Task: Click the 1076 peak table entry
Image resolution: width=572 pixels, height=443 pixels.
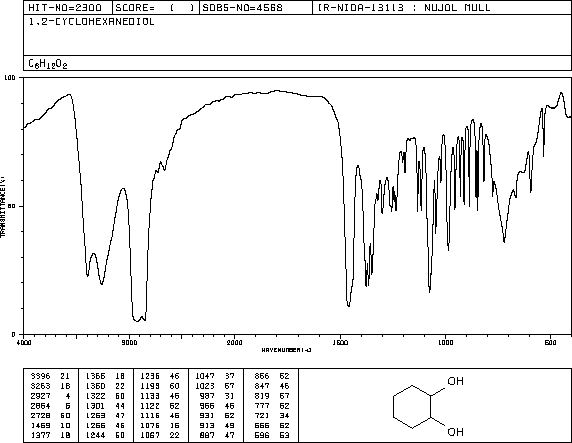Action: 160,425
